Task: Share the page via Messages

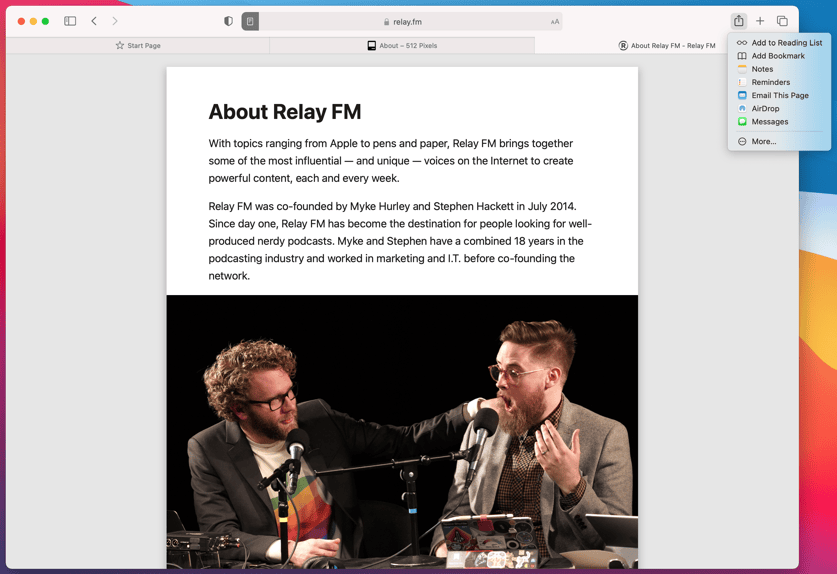Action: point(779,122)
